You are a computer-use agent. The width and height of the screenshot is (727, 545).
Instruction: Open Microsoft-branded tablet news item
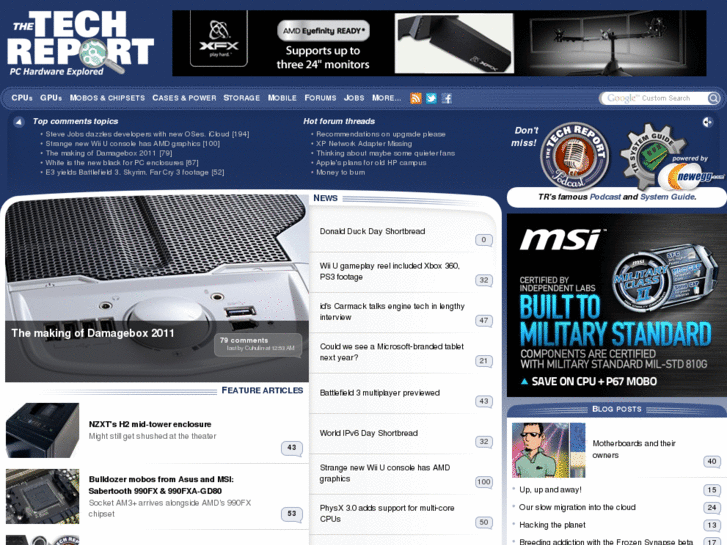(x=391, y=352)
